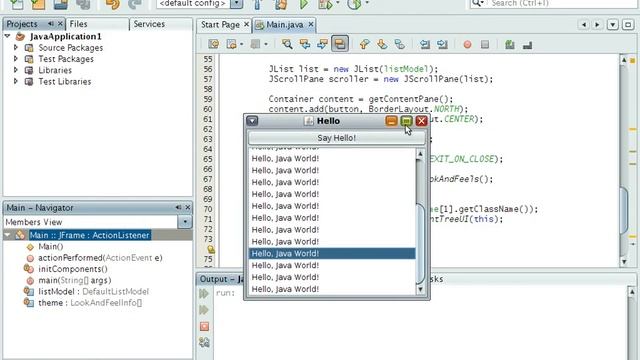The height and width of the screenshot is (360, 640).
Task: Select initComponents() in Navigator
Action: [73, 269]
